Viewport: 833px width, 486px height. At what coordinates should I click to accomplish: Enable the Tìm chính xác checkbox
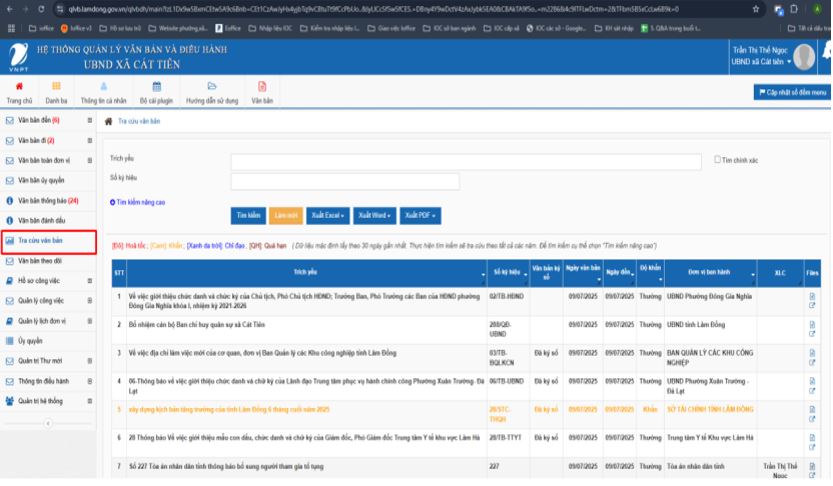click(x=718, y=159)
